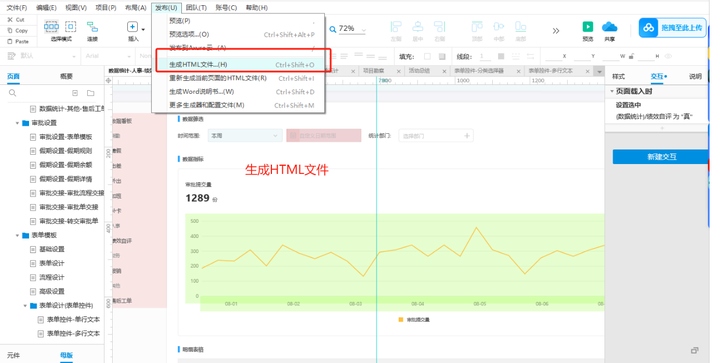Align widgets to middle with 中部 icon
Viewport: 720px width, 363px height.
pyautogui.click(x=499, y=27)
